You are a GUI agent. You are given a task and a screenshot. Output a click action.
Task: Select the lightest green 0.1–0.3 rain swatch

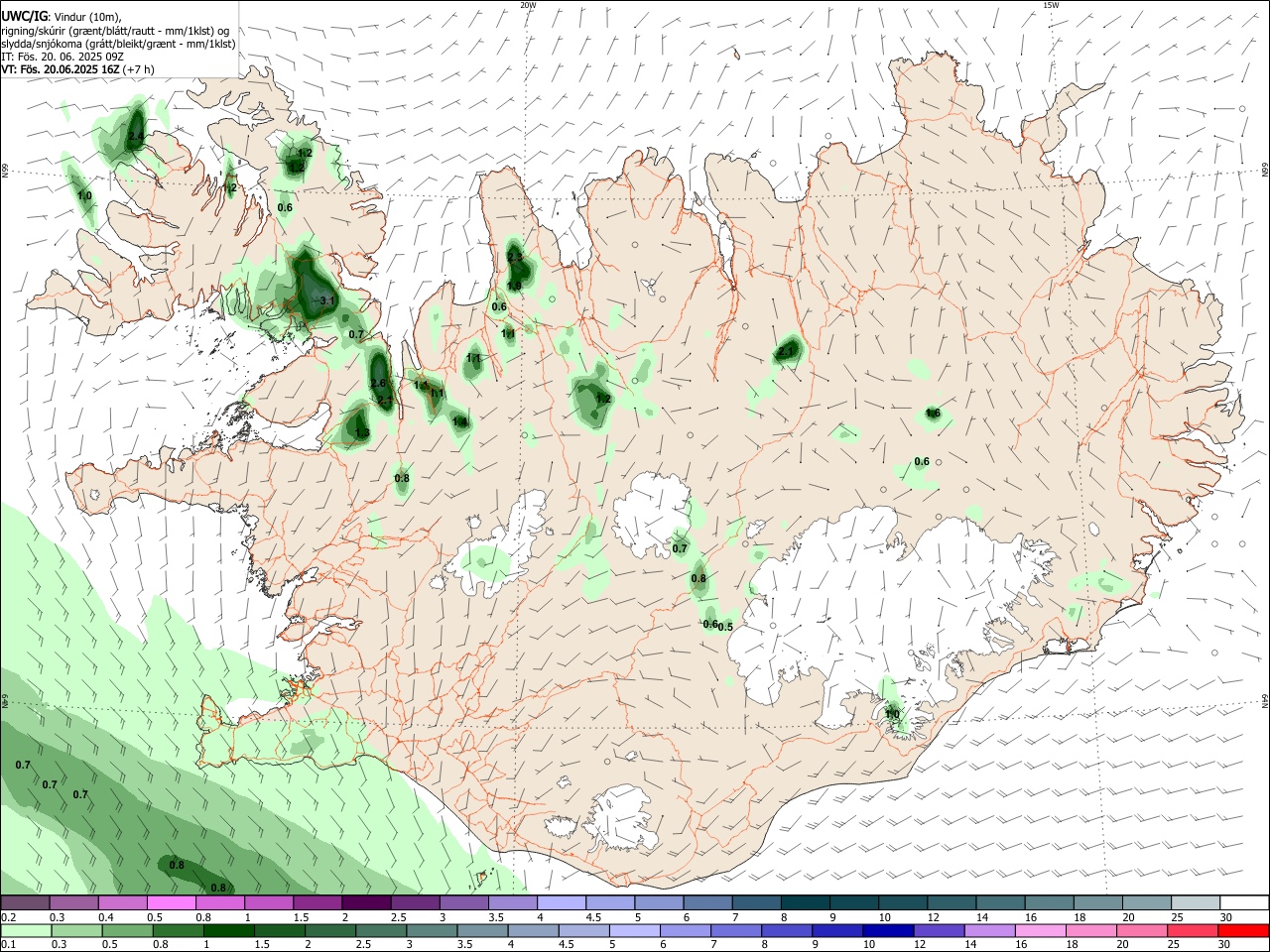coord(25,930)
